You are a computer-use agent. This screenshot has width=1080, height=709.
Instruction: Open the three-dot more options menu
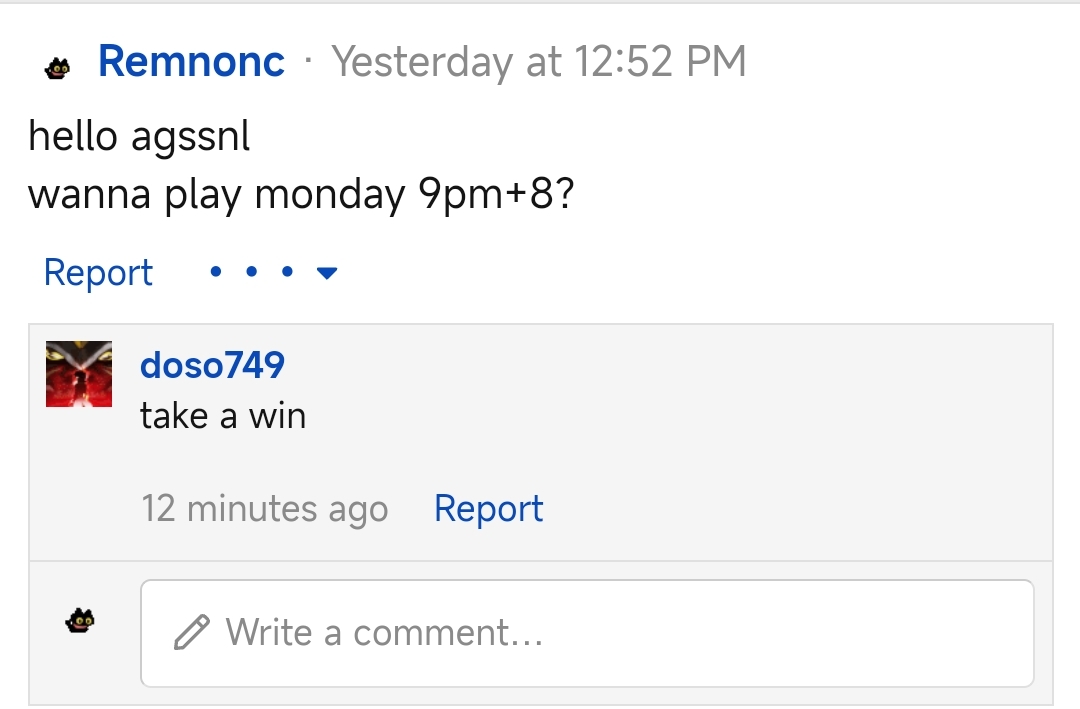click(251, 271)
